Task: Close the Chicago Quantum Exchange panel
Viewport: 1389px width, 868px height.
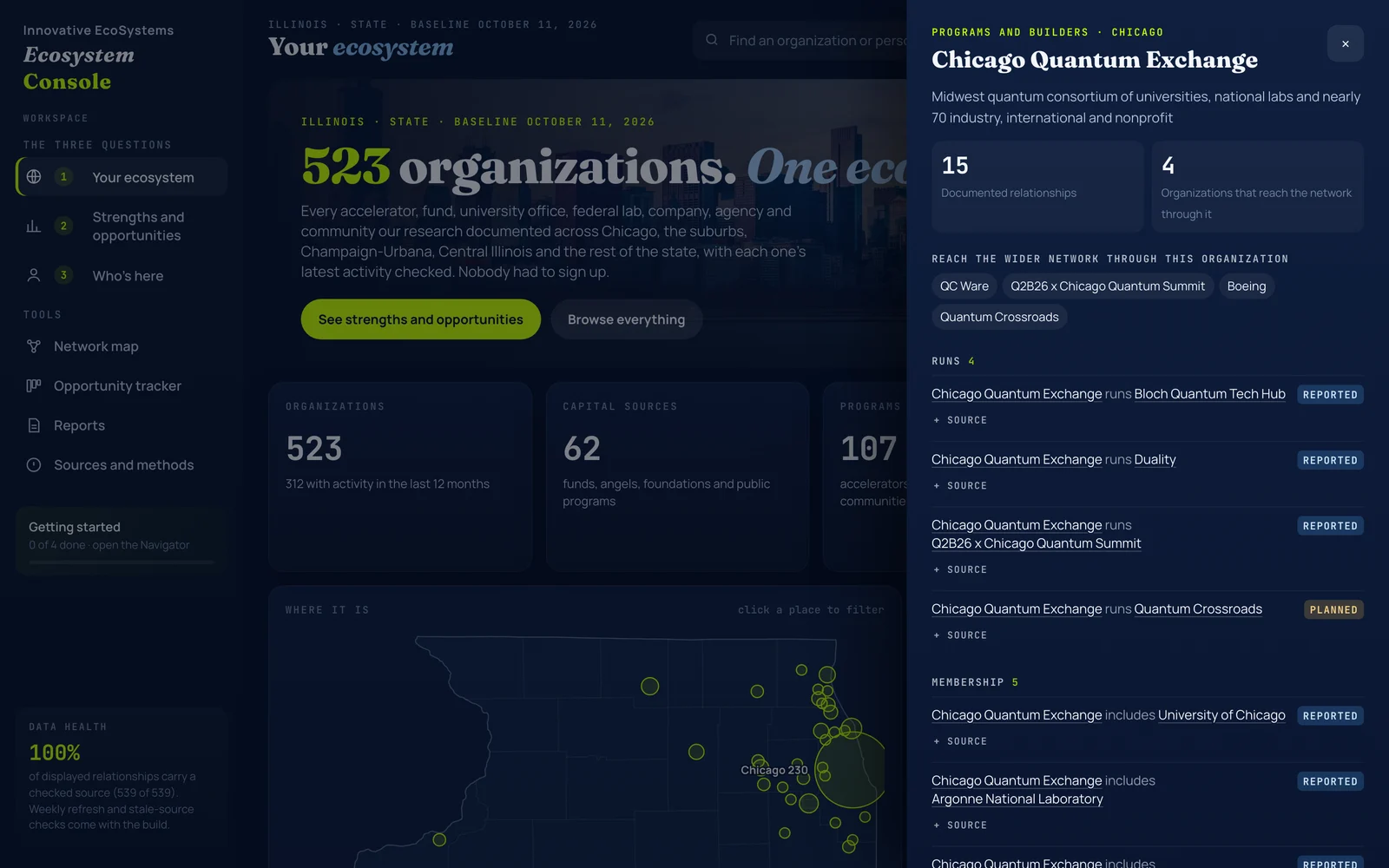Action: pos(1345,43)
